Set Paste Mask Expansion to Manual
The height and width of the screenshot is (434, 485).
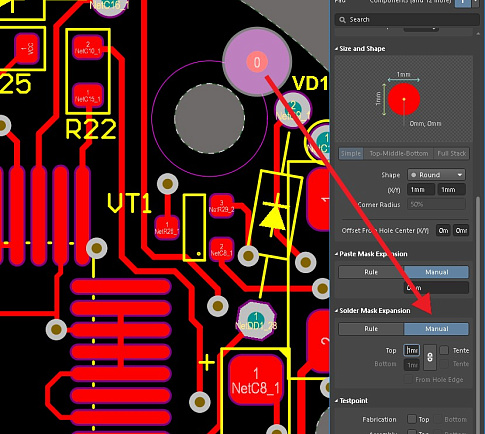[436, 272]
